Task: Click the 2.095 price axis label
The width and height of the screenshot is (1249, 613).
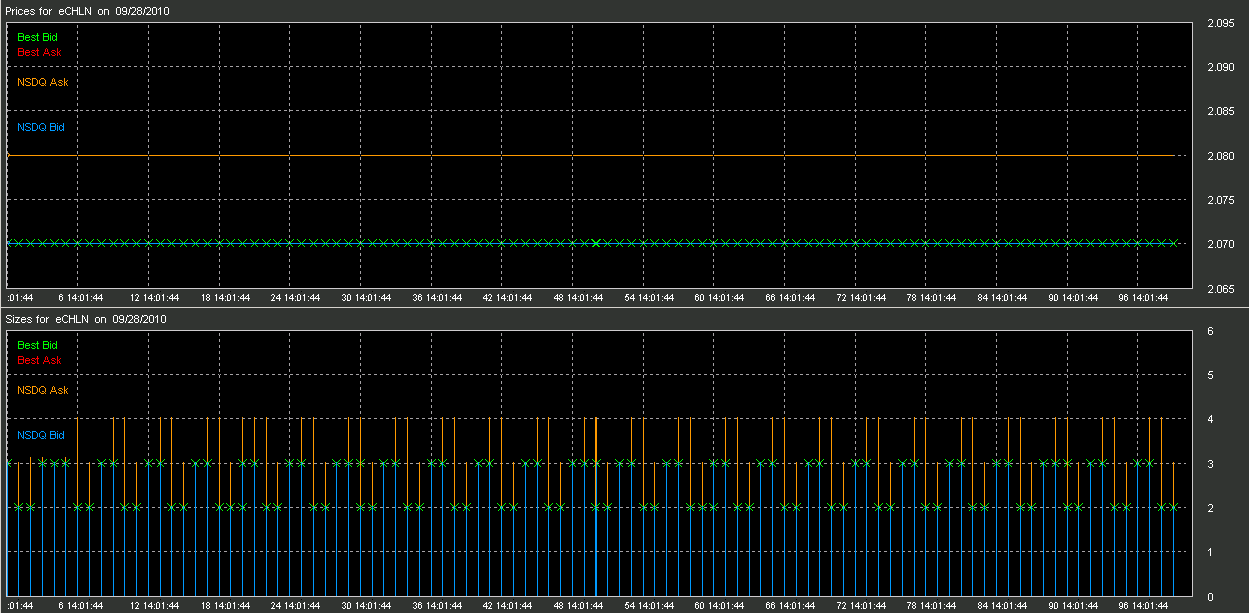Action: [x=1221, y=23]
